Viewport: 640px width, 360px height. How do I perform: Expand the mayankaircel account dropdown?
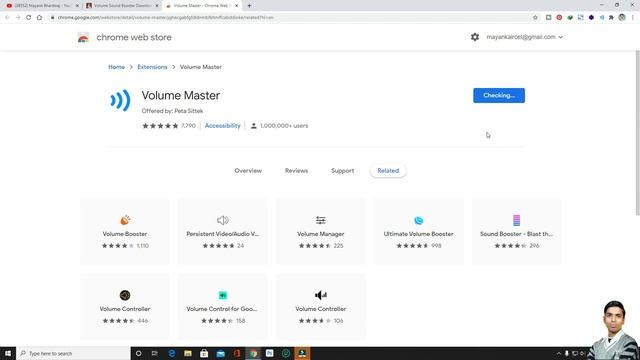pos(524,37)
